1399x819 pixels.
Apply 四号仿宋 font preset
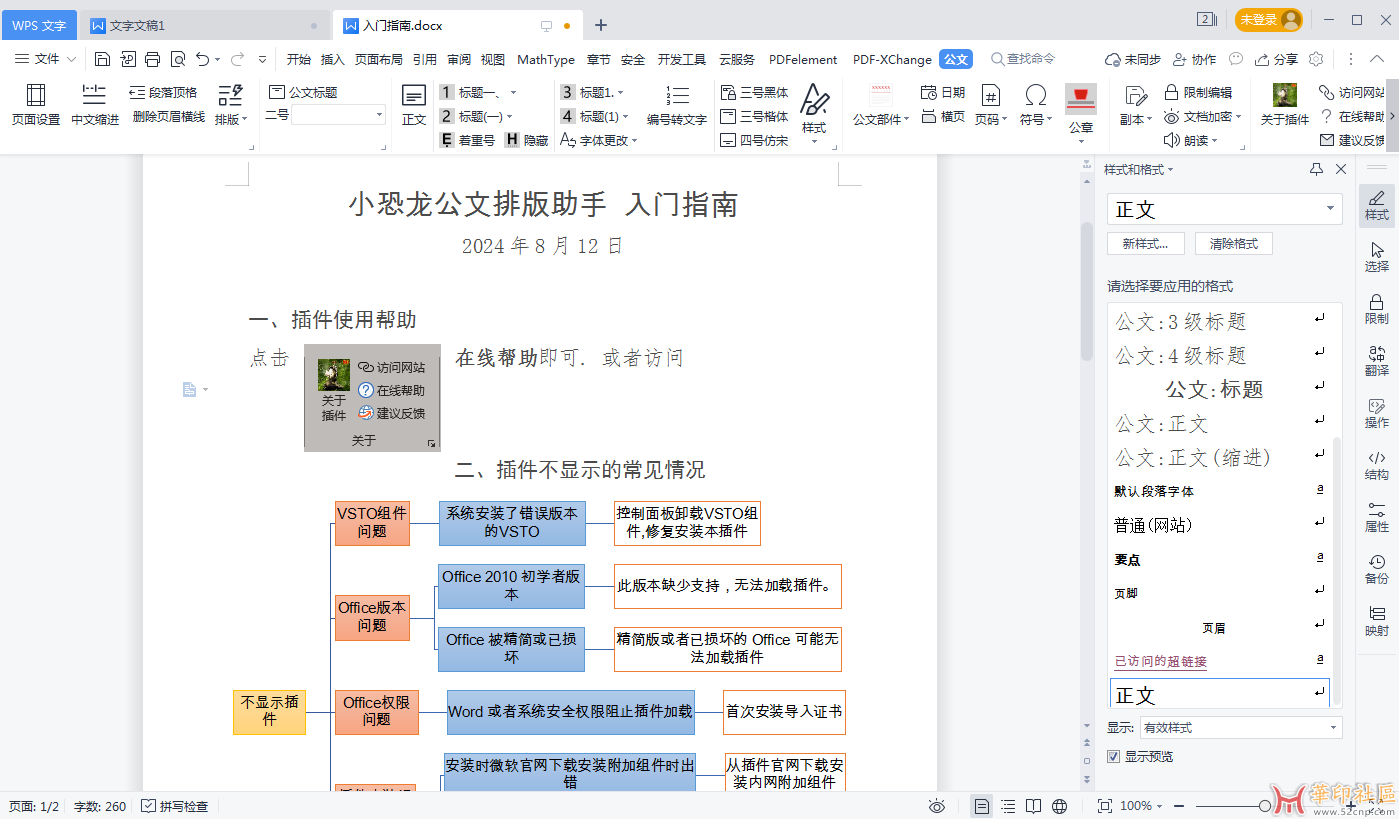(755, 140)
